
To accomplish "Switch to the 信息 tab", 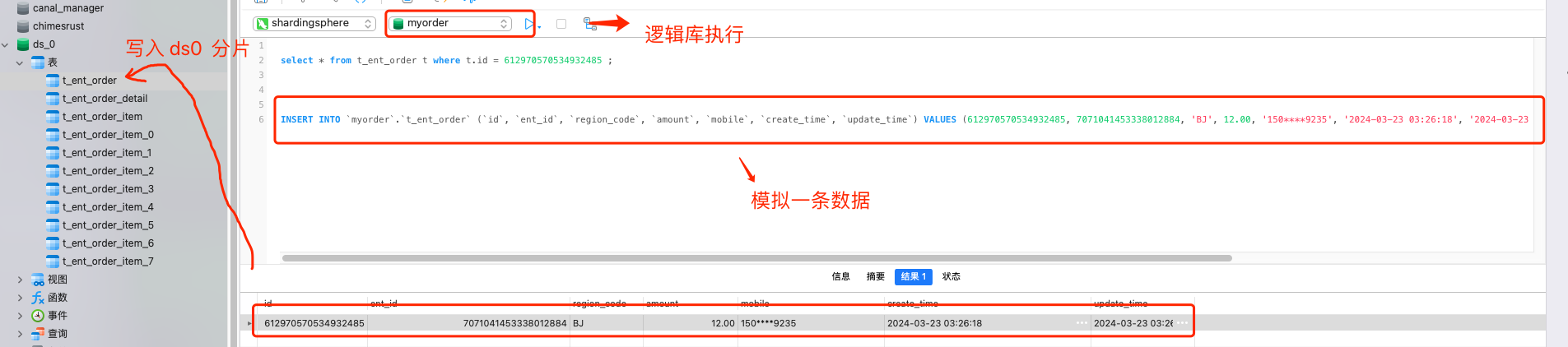I will pyautogui.click(x=840, y=277).
